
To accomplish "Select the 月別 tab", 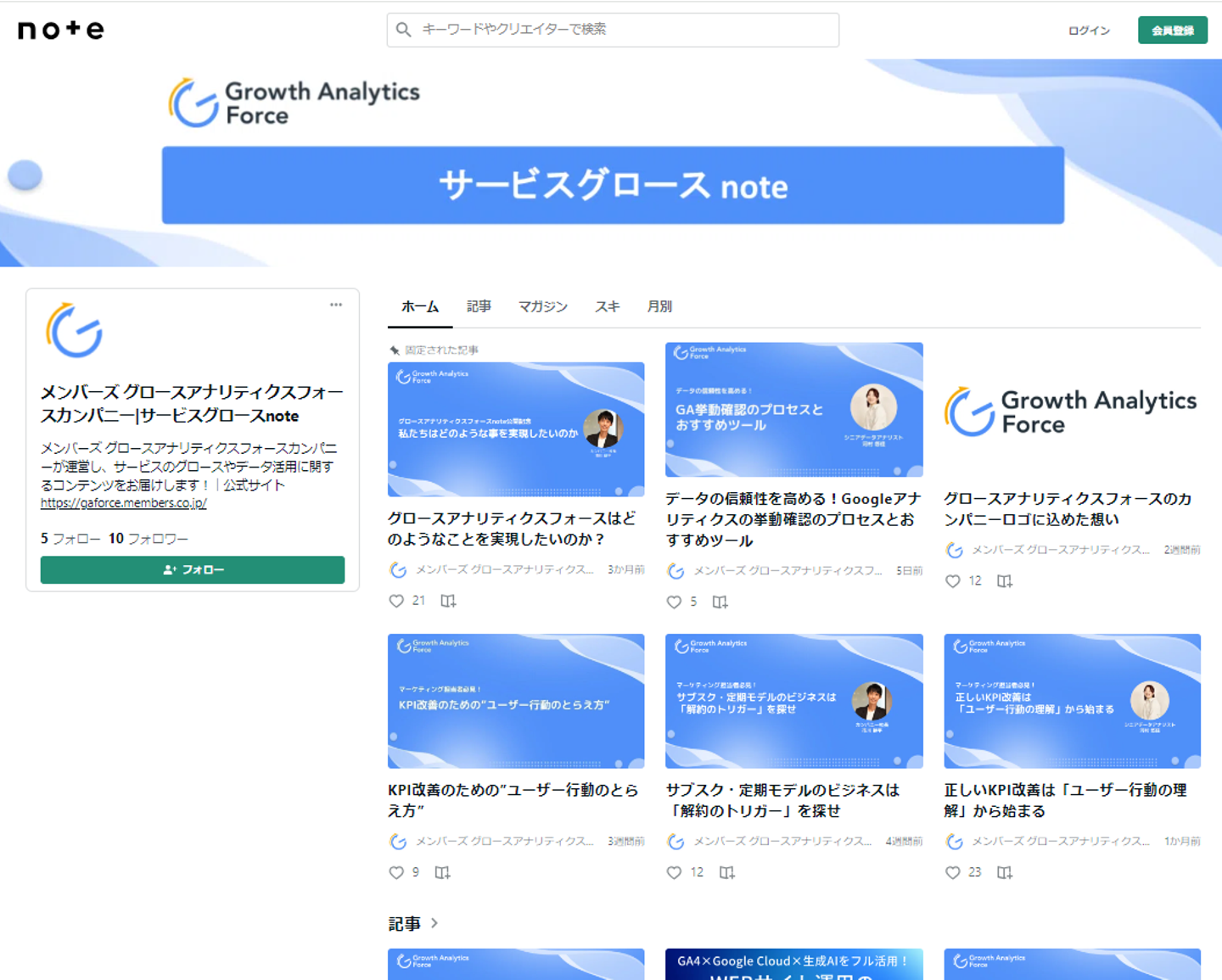I will pos(660,306).
